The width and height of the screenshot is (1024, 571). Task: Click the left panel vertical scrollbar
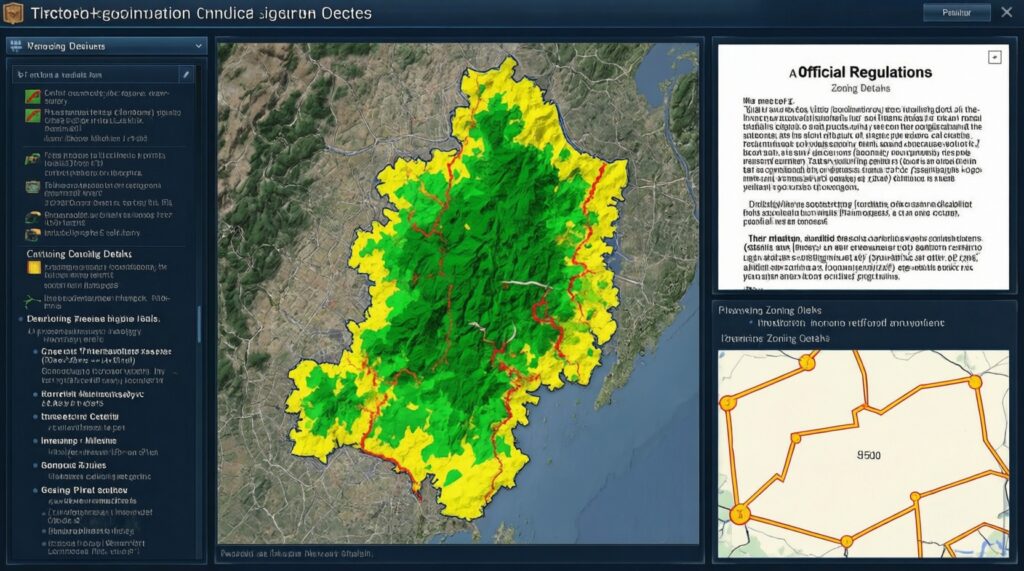coord(198,325)
